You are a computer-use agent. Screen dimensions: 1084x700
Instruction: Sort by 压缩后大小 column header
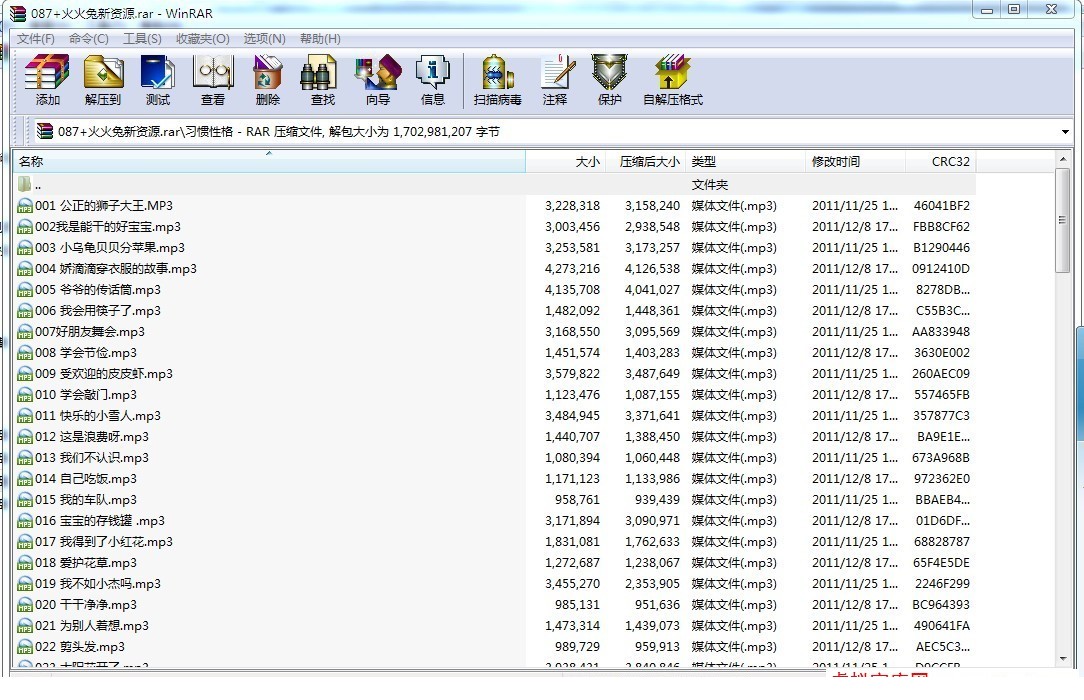click(x=646, y=162)
